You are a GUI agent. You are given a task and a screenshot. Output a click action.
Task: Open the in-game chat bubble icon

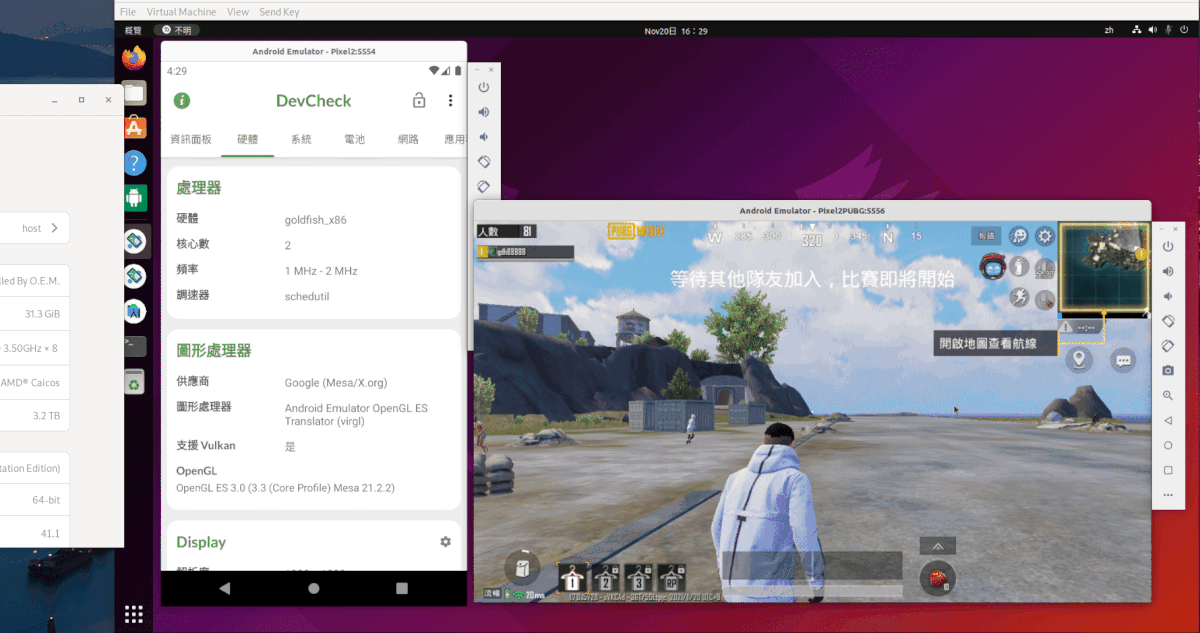click(1123, 360)
